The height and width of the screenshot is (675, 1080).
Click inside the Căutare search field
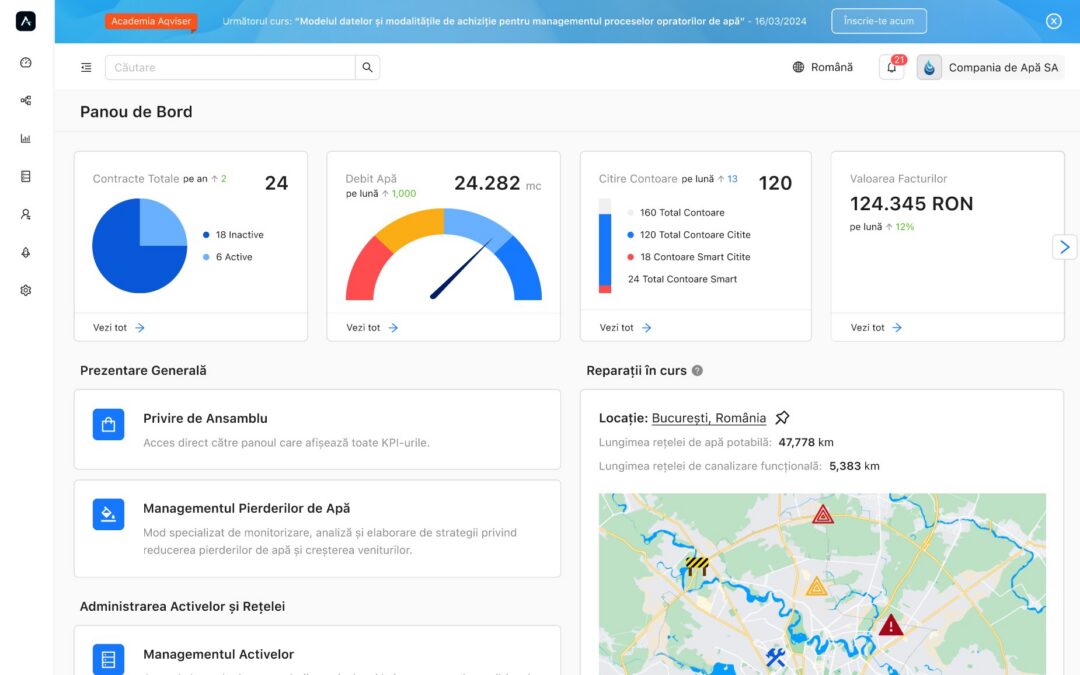(230, 67)
